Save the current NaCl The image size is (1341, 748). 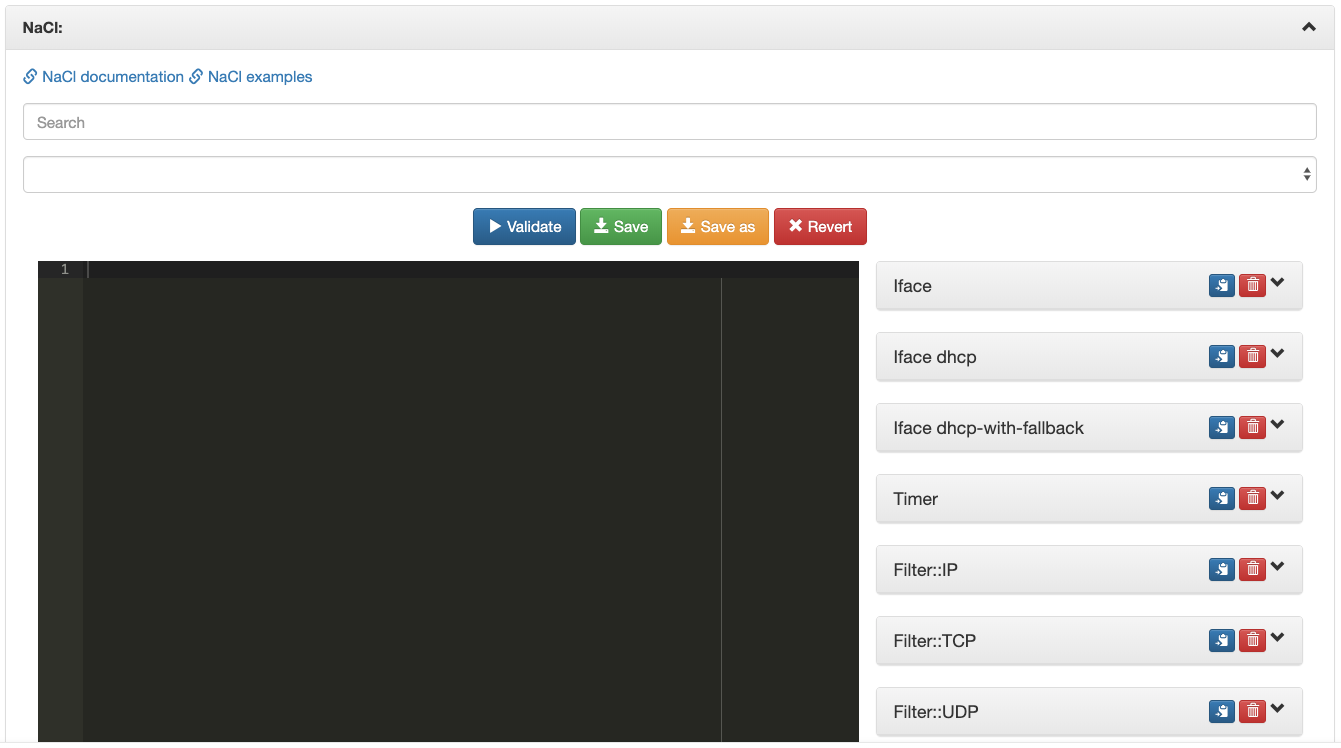click(x=621, y=226)
